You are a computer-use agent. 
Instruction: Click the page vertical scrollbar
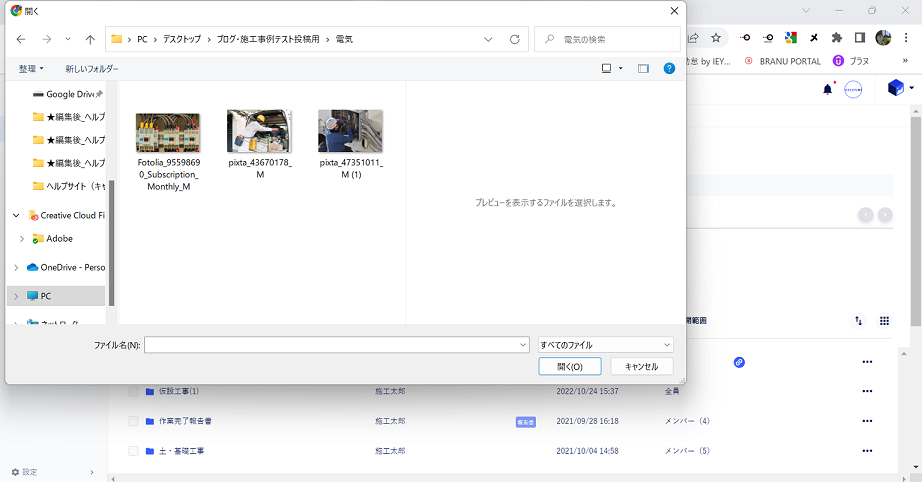point(916,222)
